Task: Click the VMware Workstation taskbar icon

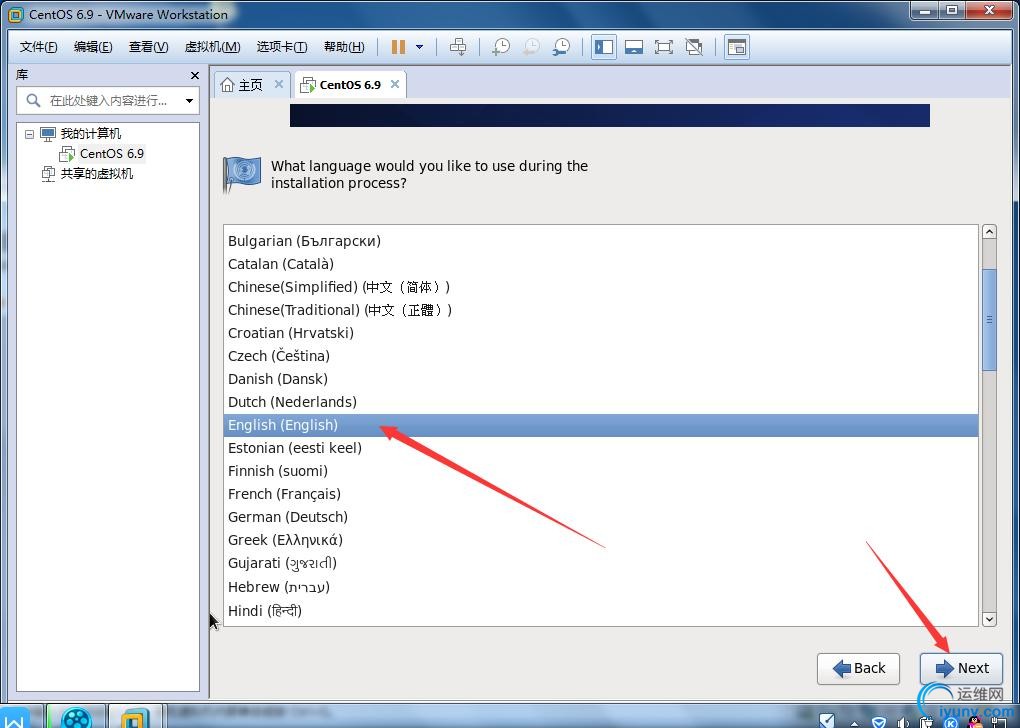Action: tap(135, 716)
